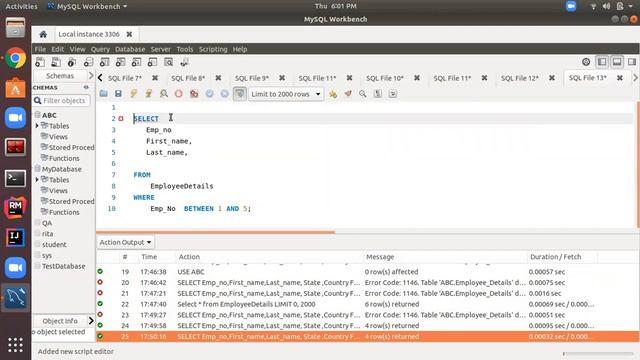Close the Local instance 3306 tab
Viewport: 640px width, 360px height.
pos(129,34)
